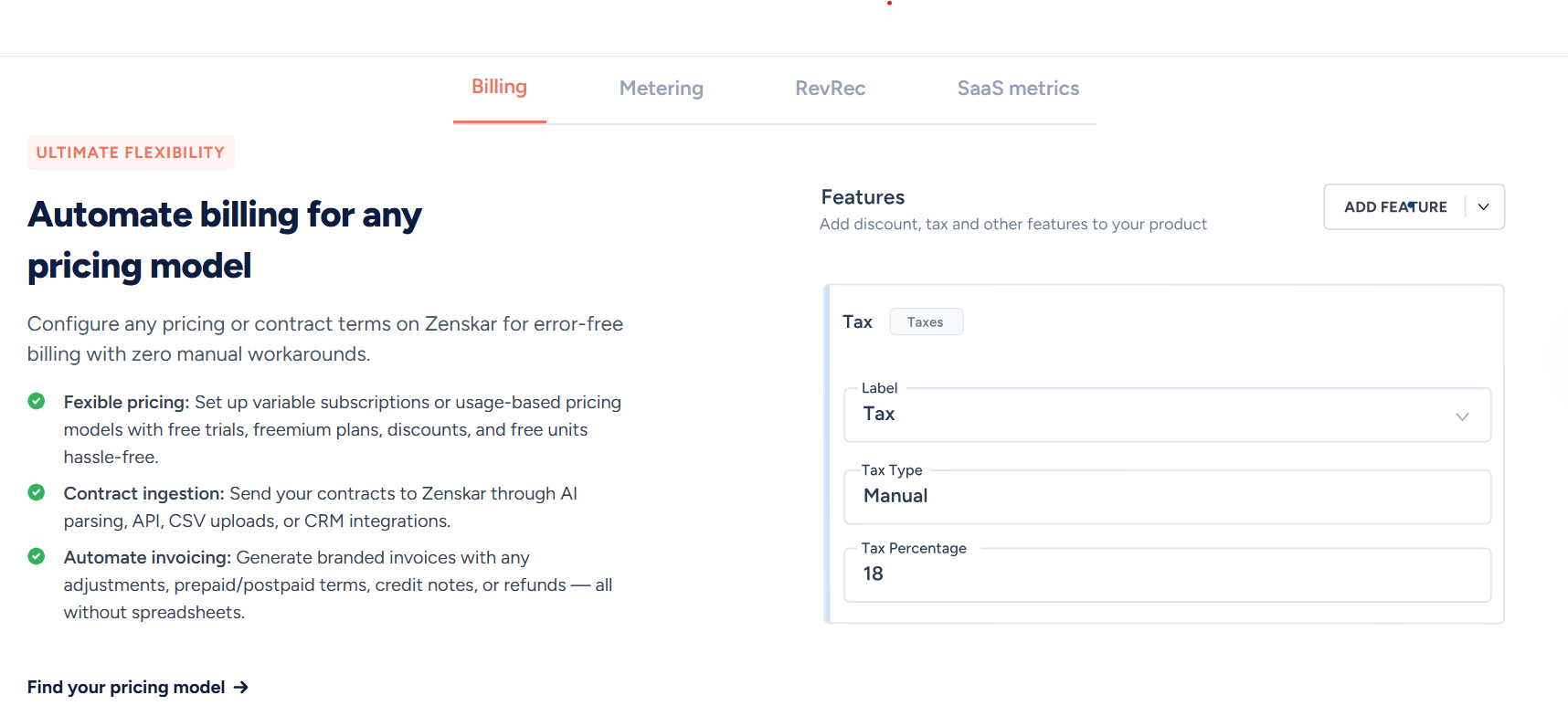Click the green check beside Contract ingestion
1568x716 pixels.
37,492
